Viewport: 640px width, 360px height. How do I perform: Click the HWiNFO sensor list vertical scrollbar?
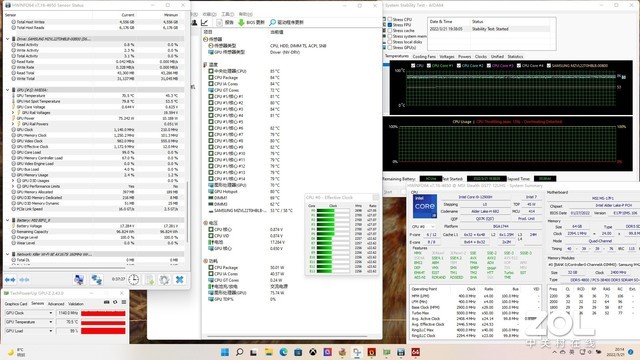[187, 212]
